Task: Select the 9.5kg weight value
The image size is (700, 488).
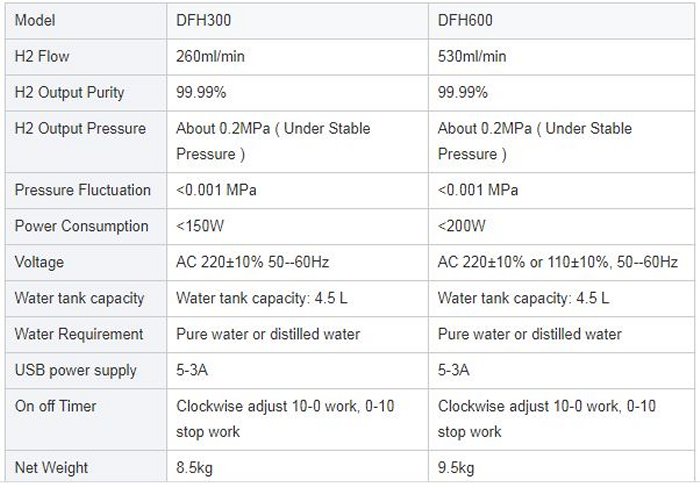Action: (456, 467)
